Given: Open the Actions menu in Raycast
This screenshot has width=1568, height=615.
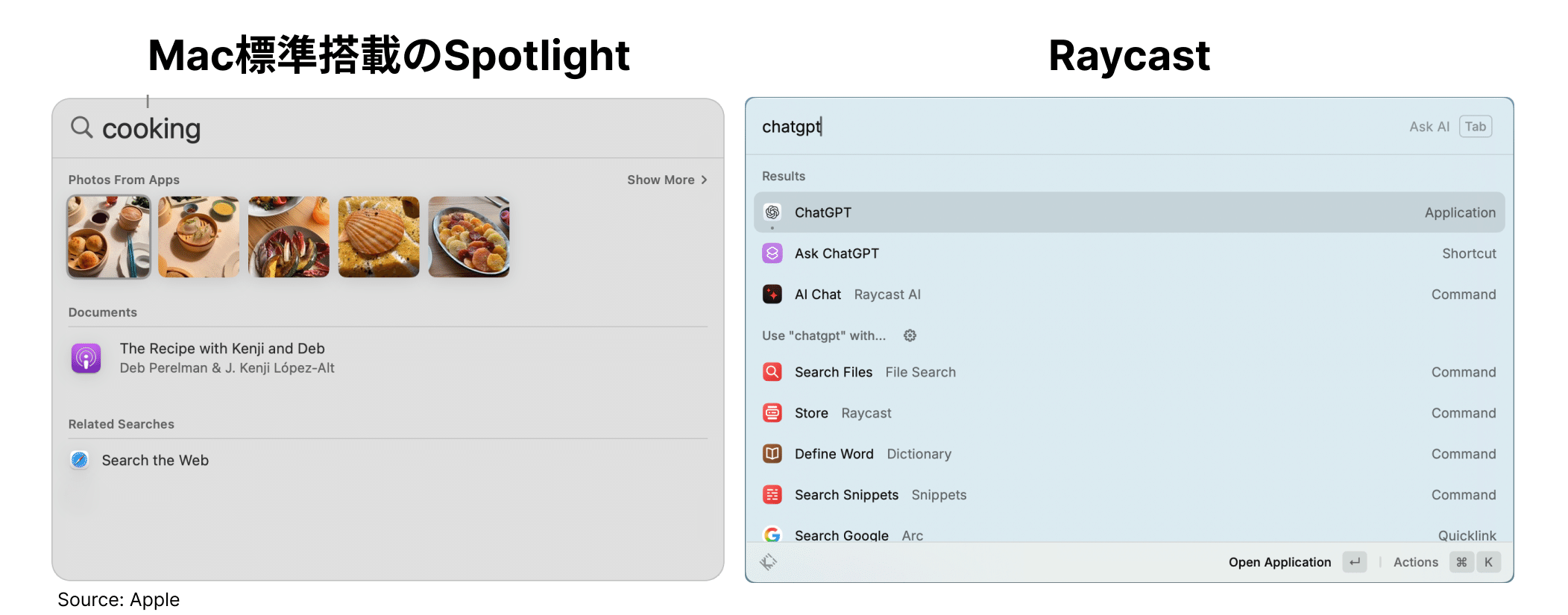Looking at the screenshot, I should [1415, 562].
